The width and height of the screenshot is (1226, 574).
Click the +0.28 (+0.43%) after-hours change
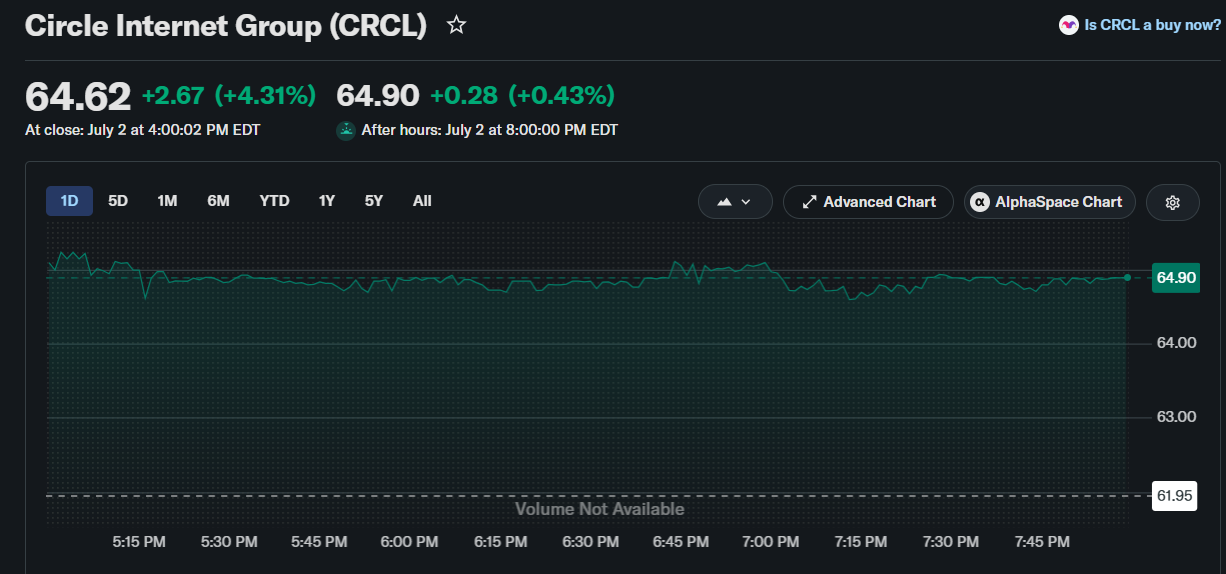coord(522,96)
